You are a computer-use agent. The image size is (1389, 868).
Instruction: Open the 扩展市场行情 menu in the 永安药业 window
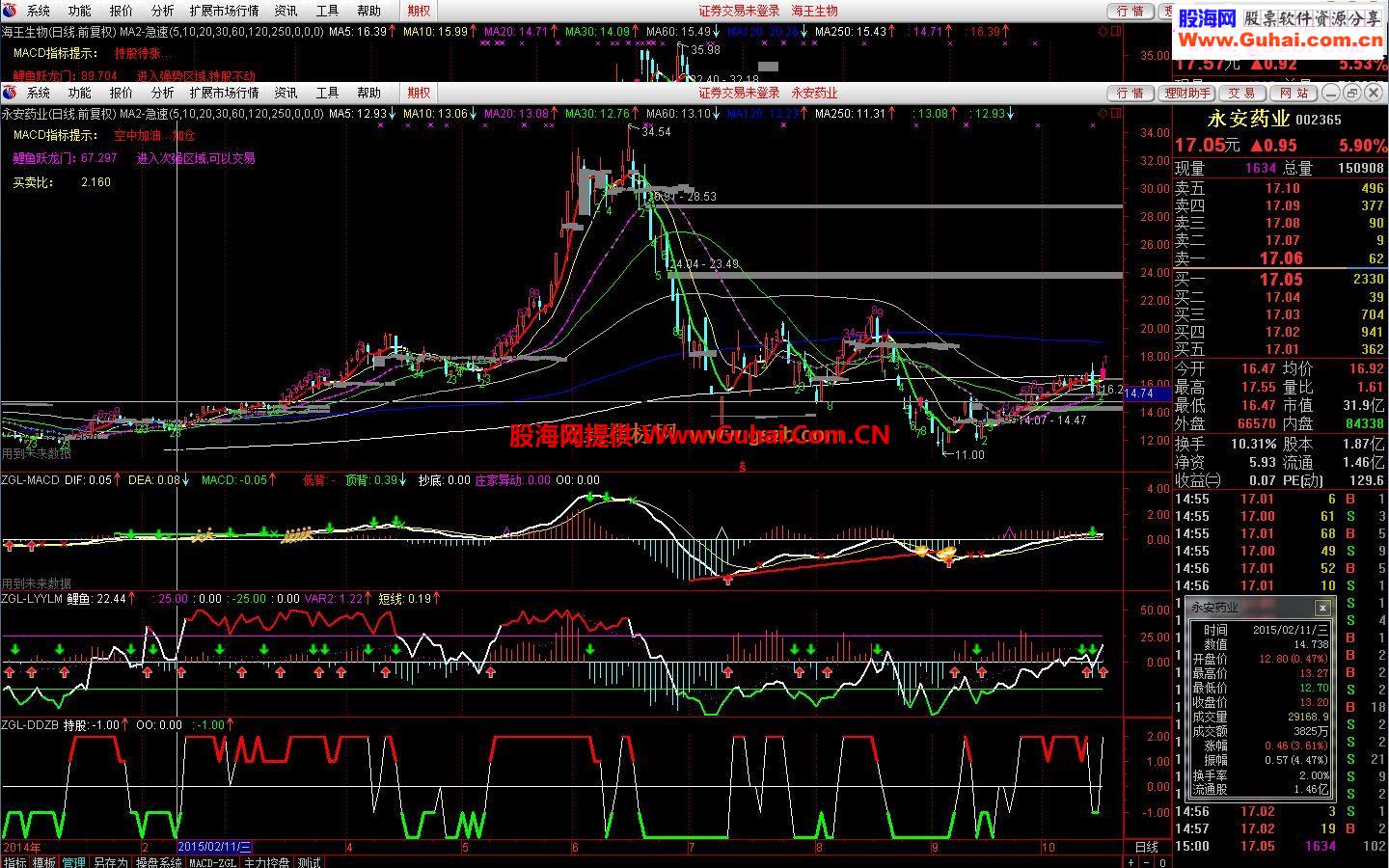coord(225,93)
